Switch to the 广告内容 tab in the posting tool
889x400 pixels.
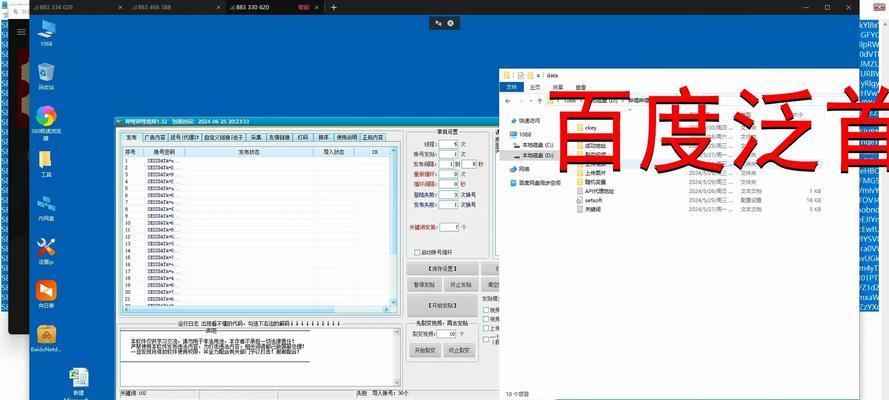click(x=154, y=137)
